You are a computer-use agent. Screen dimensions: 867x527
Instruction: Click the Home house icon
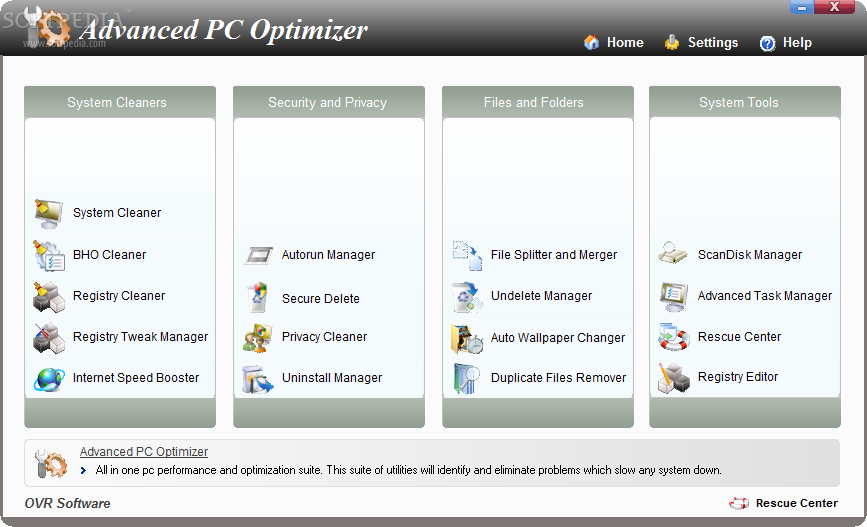592,42
